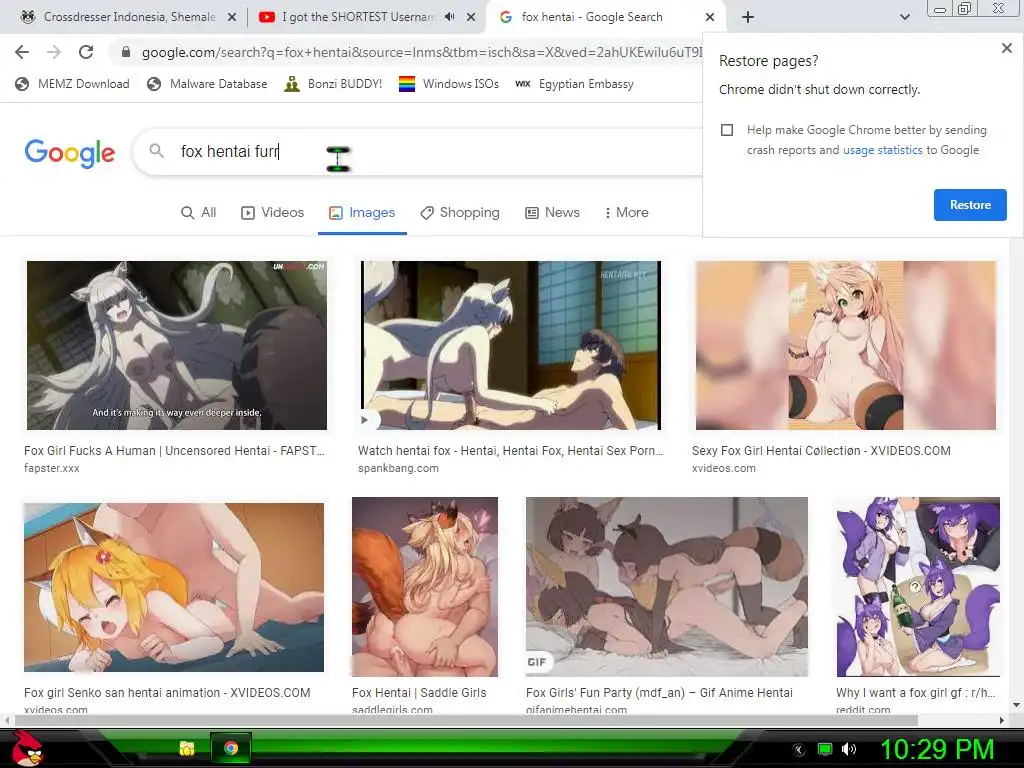Open the Egyptian Embassy bookmark
Screen dimensions: 1024x768
[575, 84]
